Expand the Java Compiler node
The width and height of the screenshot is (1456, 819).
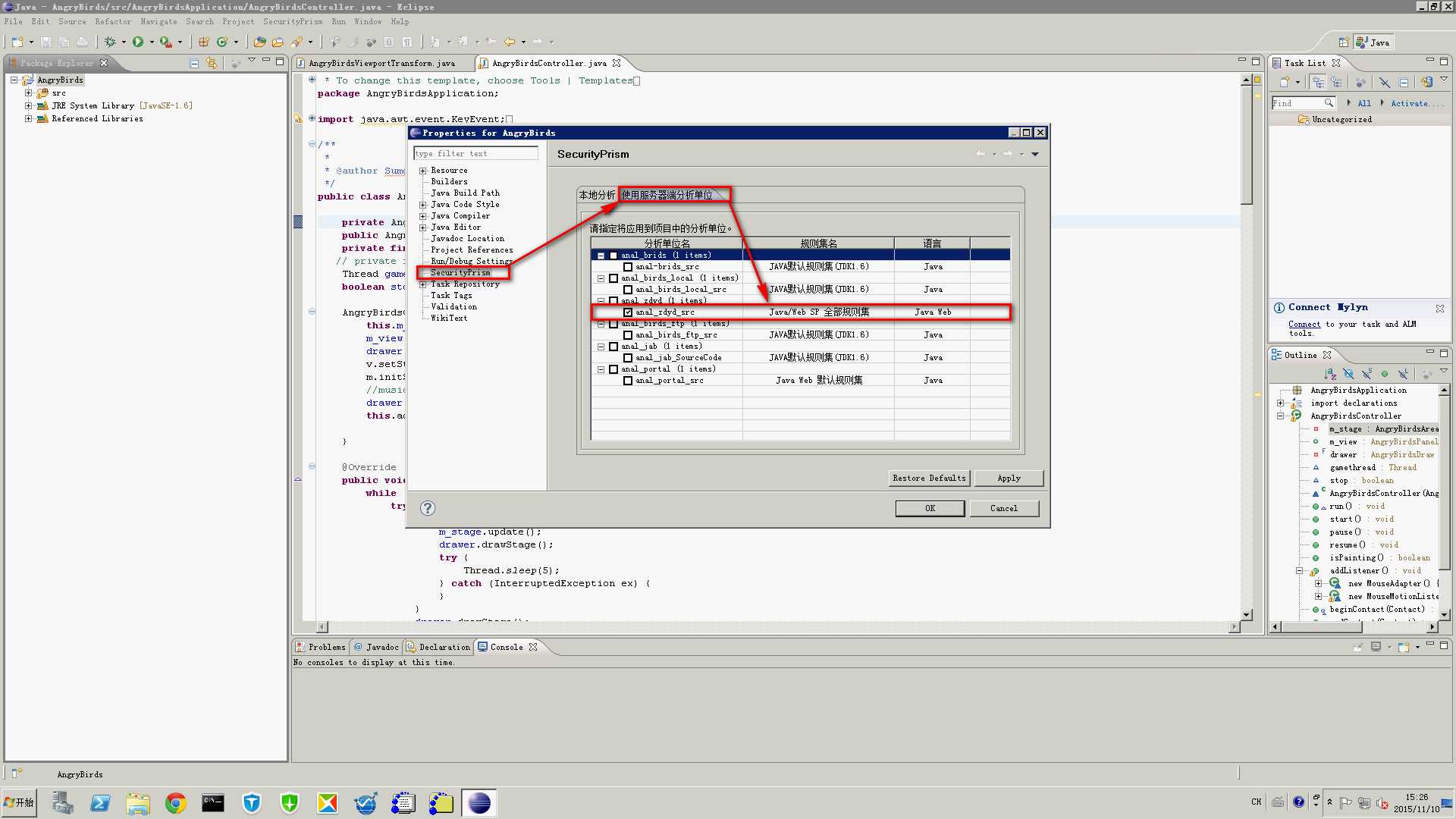tap(423, 216)
